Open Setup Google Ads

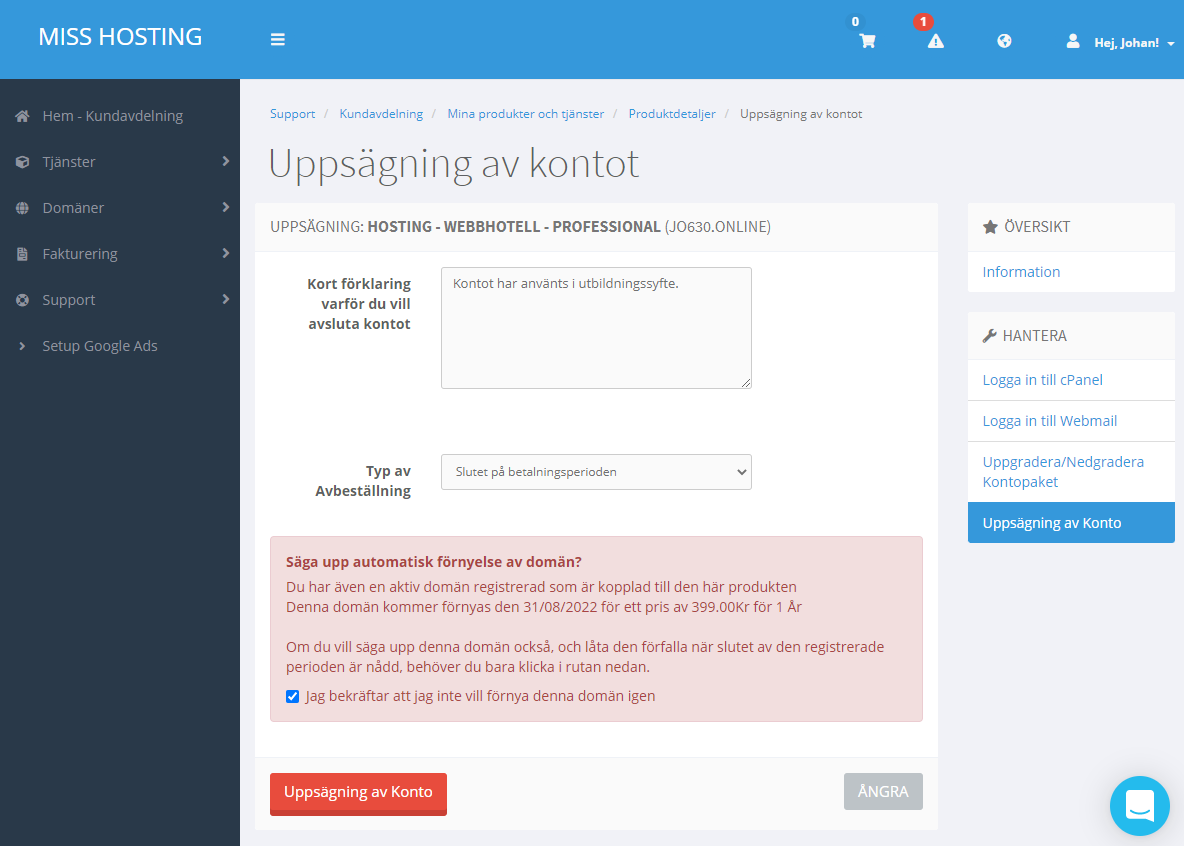click(100, 346)
